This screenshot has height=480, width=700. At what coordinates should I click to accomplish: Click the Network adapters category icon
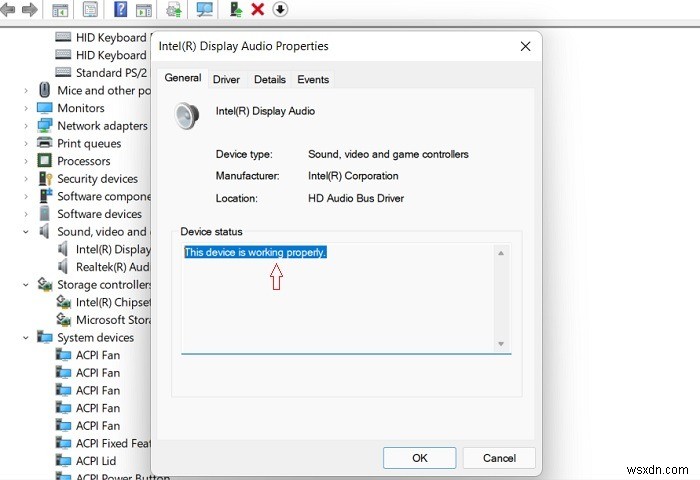tap(45, 125)
